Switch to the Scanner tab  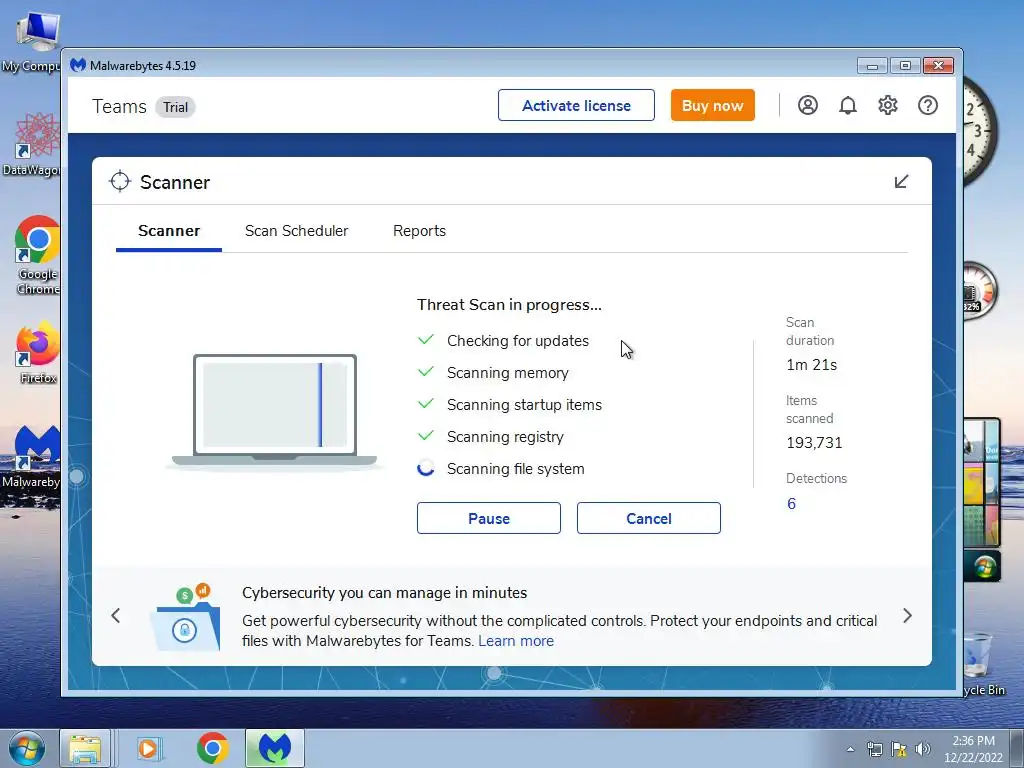click(169, 231)
